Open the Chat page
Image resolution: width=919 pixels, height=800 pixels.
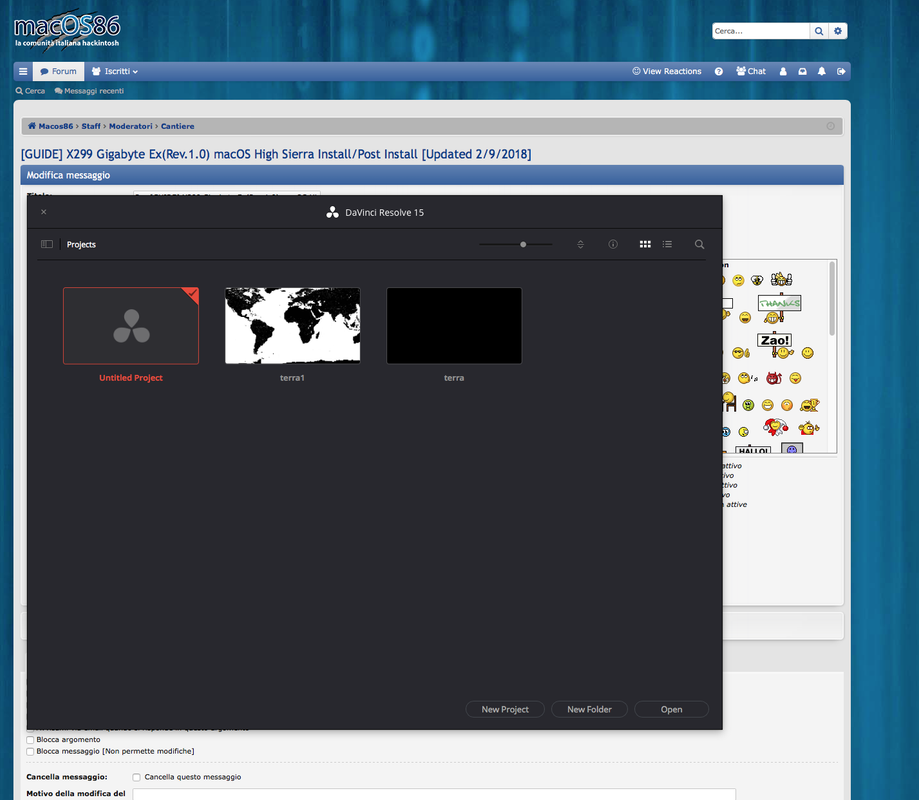click(751, 72)
